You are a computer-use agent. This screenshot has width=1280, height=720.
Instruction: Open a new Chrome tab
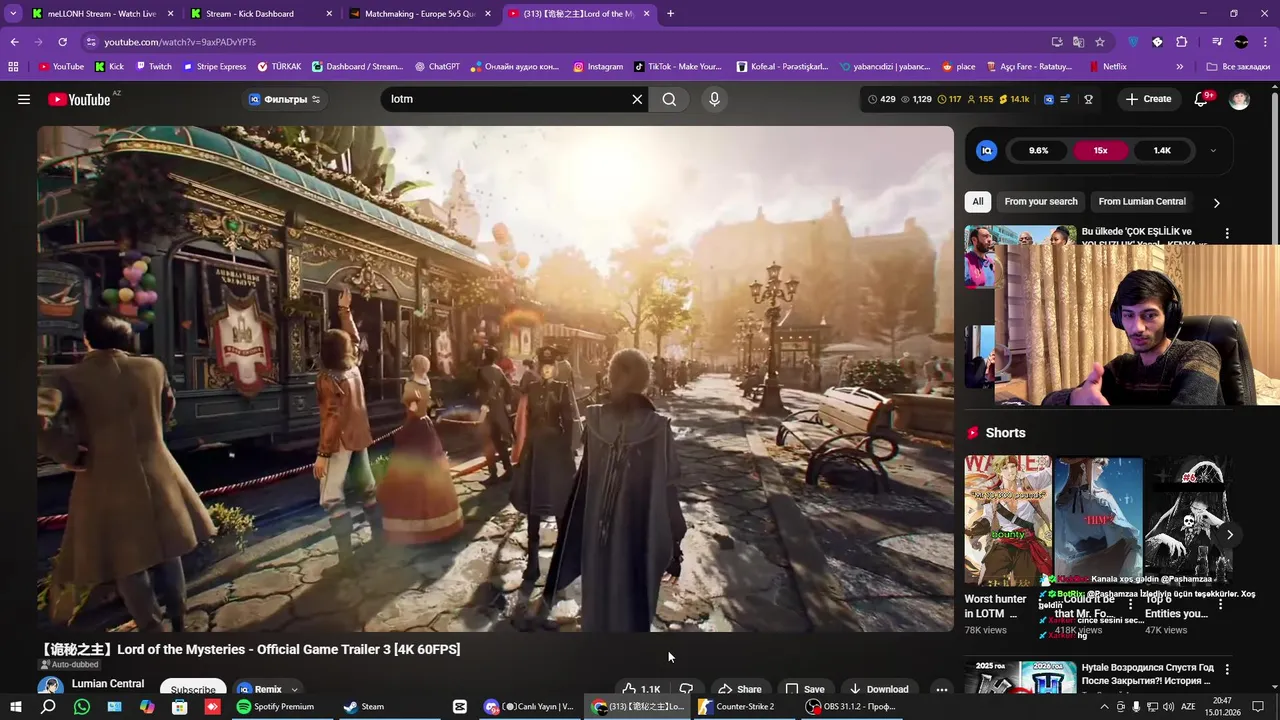coord(670,14)
